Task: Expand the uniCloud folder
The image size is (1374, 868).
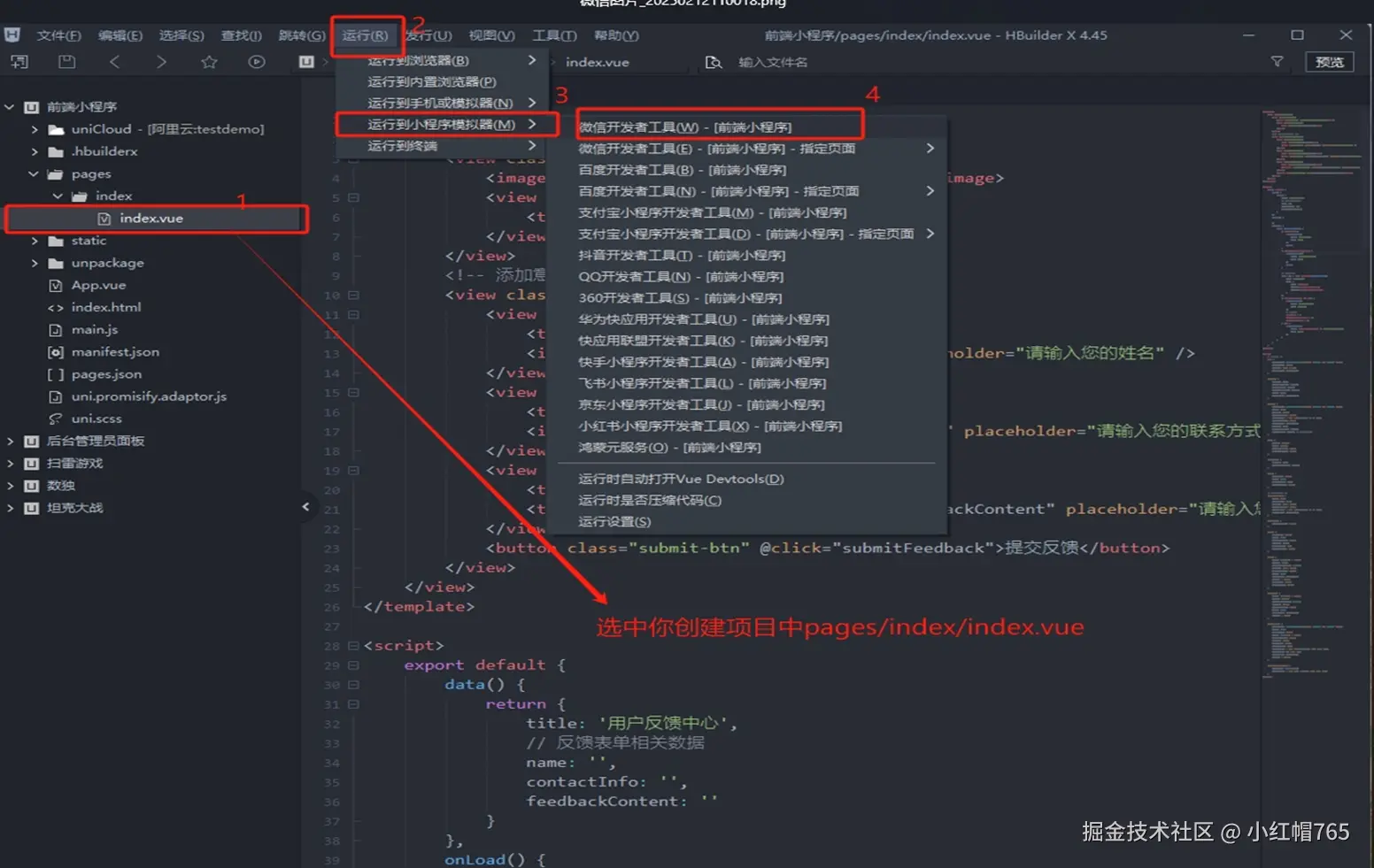Action: pyautogui.click(x=35, y=129)
